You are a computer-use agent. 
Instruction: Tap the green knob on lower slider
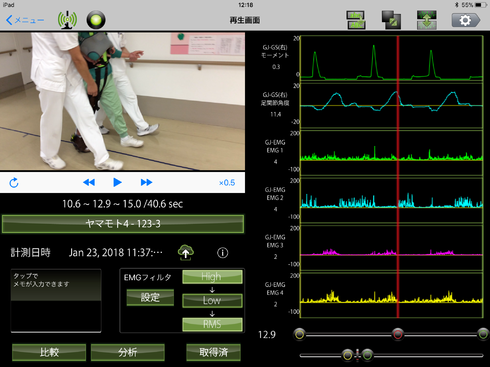pos(367,355)
